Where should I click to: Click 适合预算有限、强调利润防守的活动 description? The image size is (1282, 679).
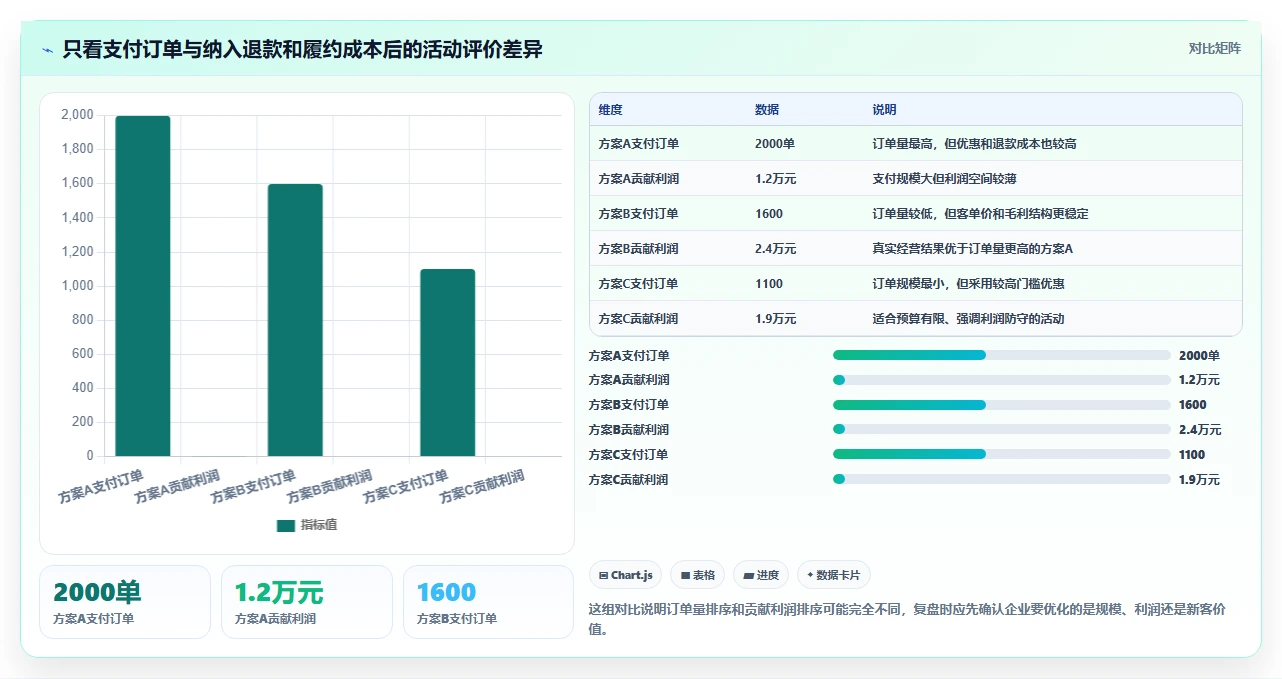(x=969, y=319)
